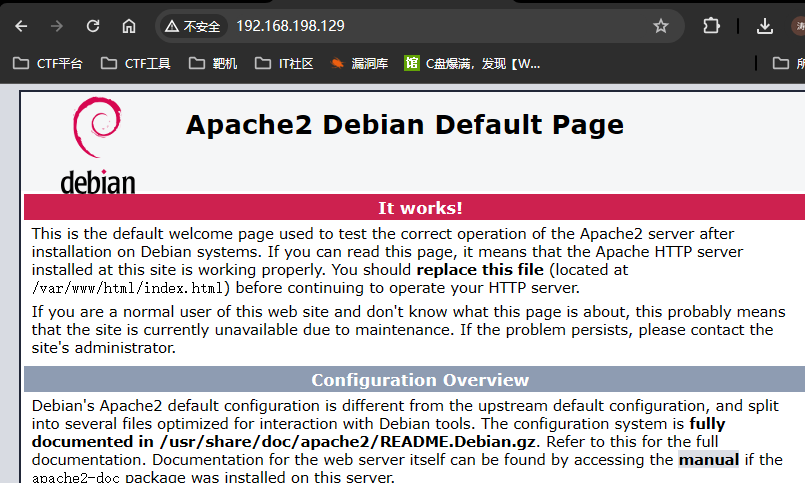Open the 靶机 bookmark folder

click(x=213, y=64)
